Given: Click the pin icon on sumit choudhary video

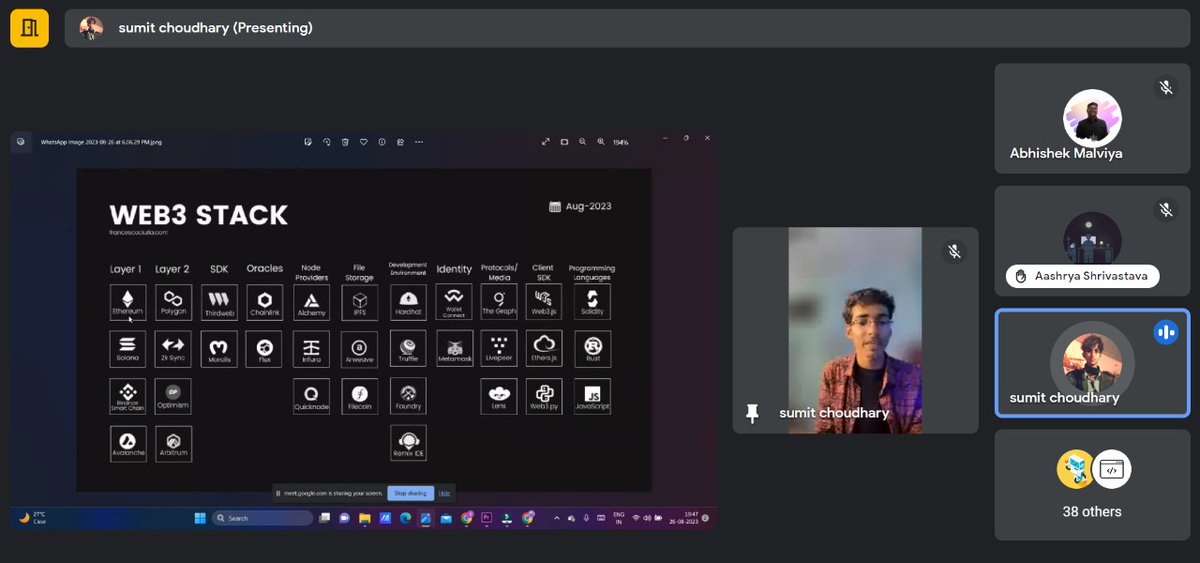Looking at the screenshot, I should pos(753,413).
